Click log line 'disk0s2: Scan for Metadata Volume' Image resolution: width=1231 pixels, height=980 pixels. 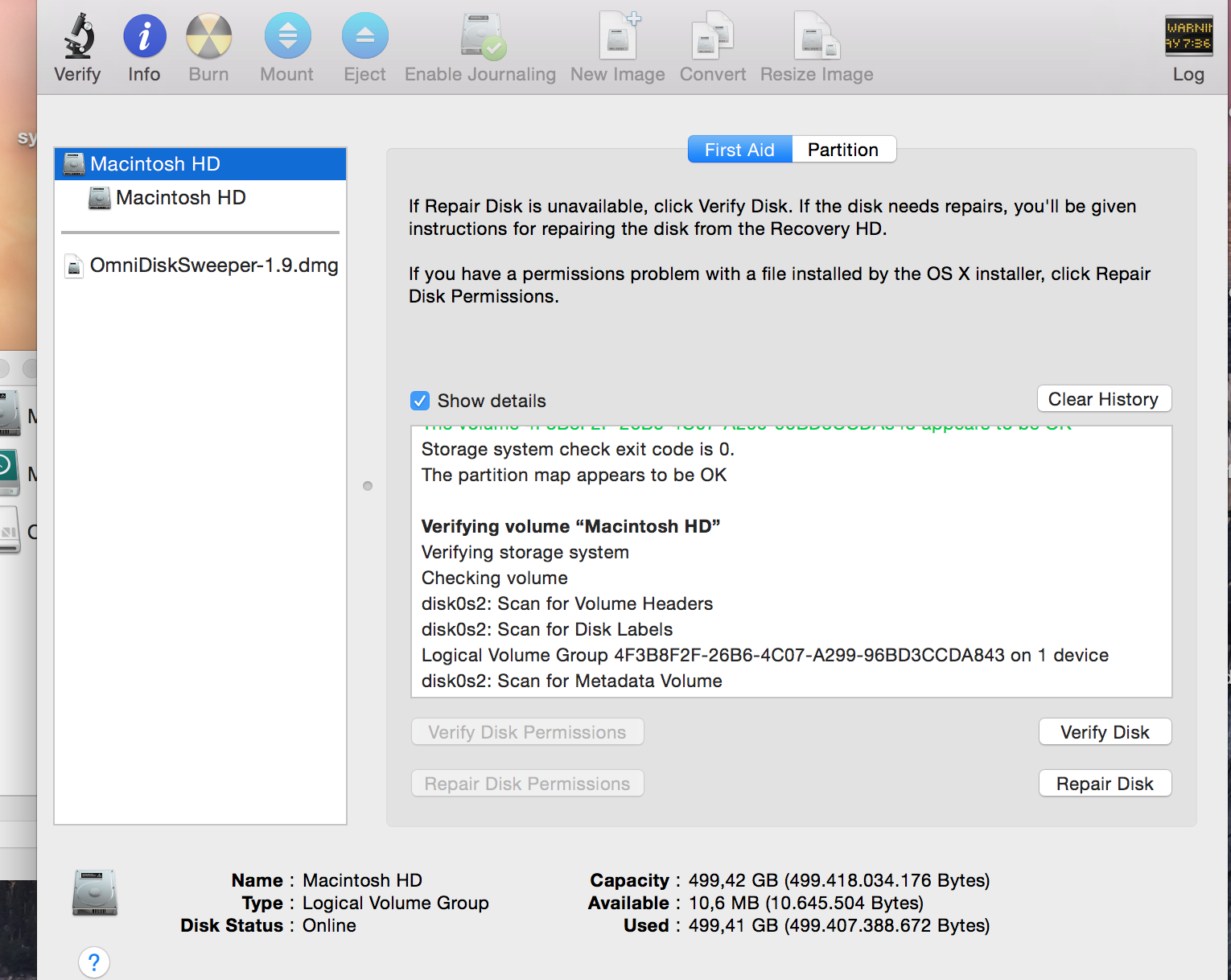(x=572, y=681)
